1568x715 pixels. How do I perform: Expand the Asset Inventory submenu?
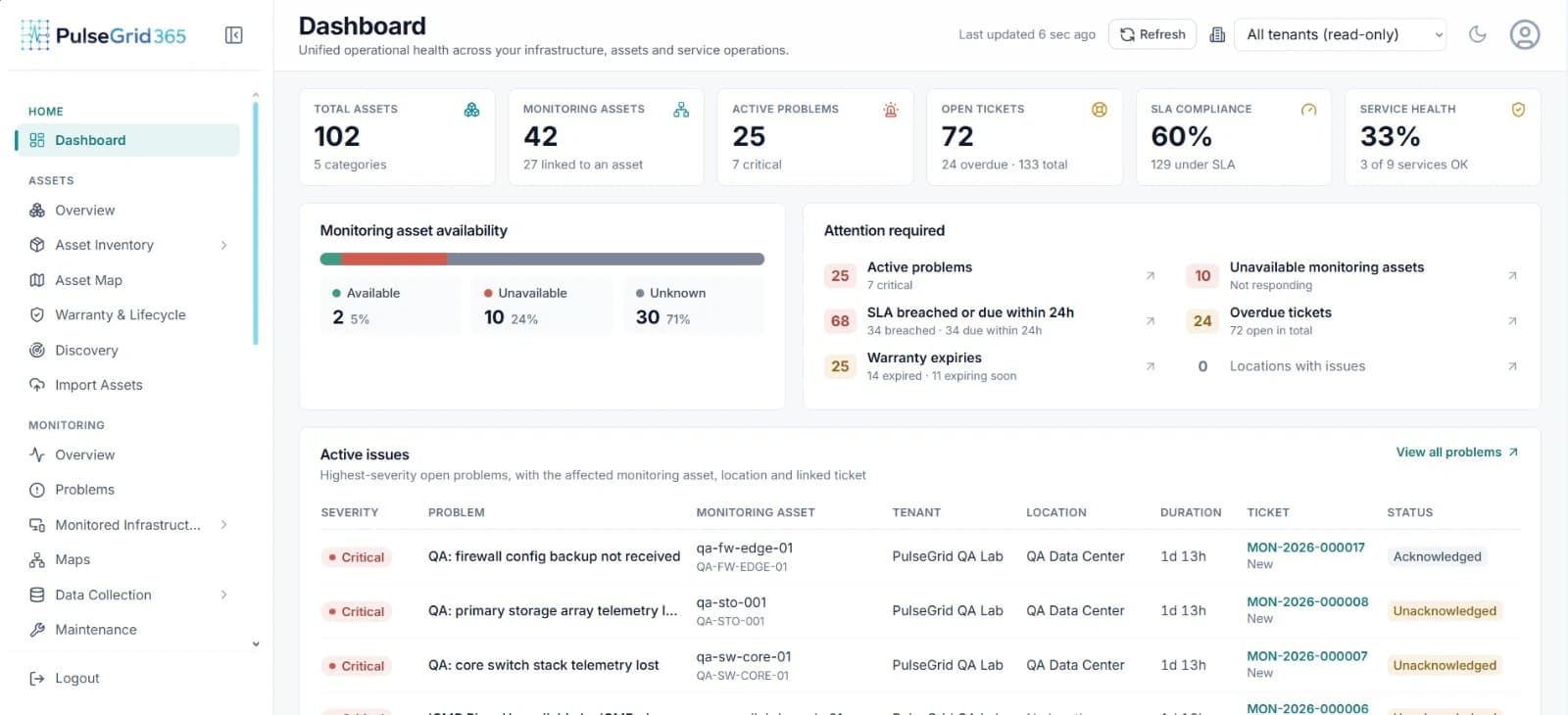click(x=223, y=245)
